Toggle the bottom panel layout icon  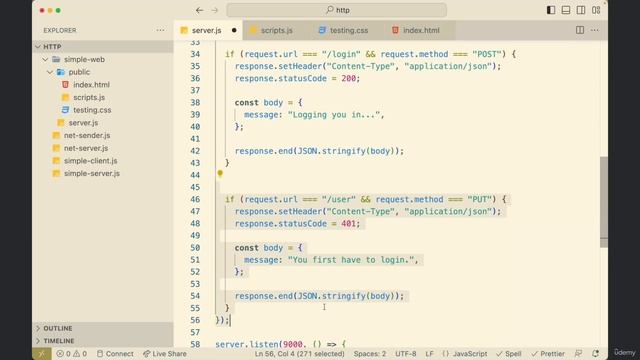[566, 10]
